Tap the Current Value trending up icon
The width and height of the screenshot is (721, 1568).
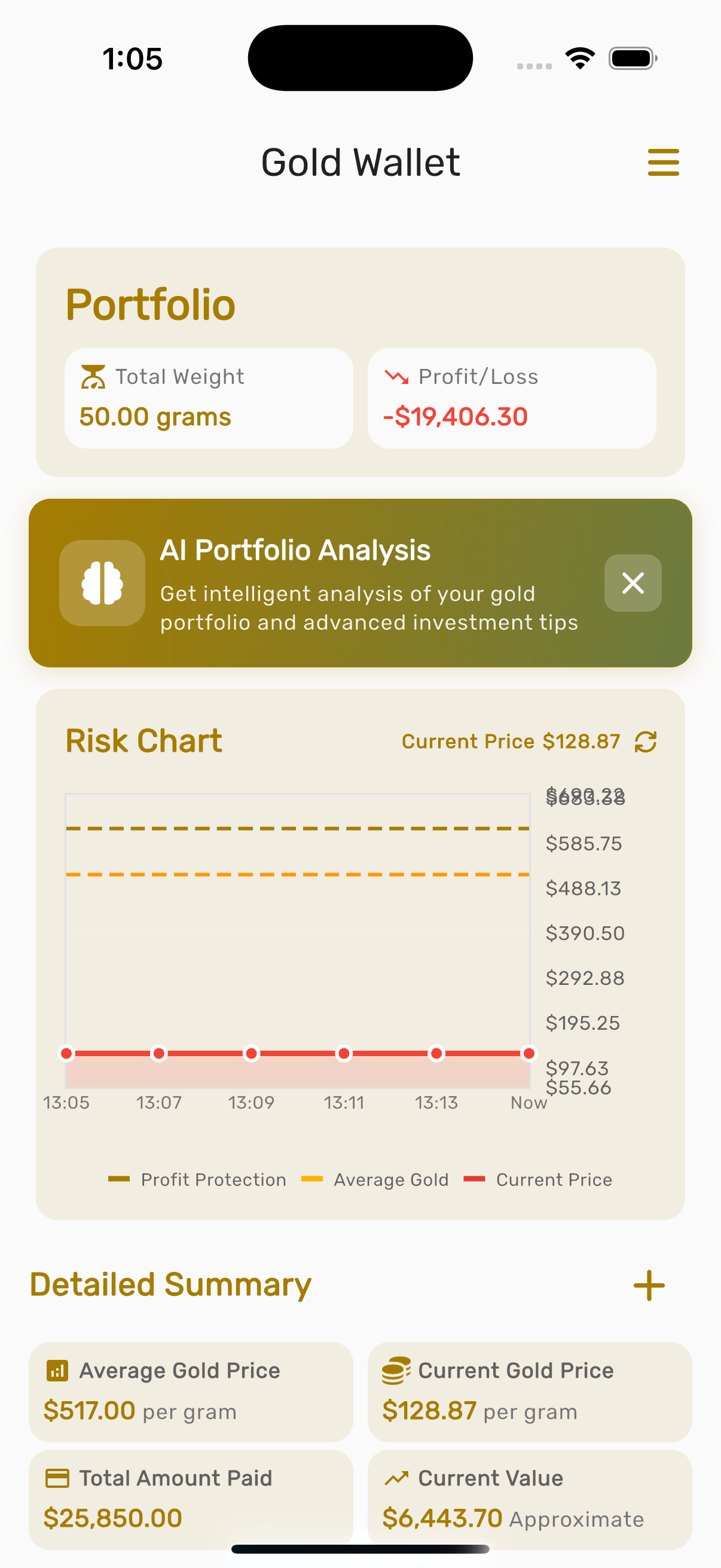pos(396,1478)
